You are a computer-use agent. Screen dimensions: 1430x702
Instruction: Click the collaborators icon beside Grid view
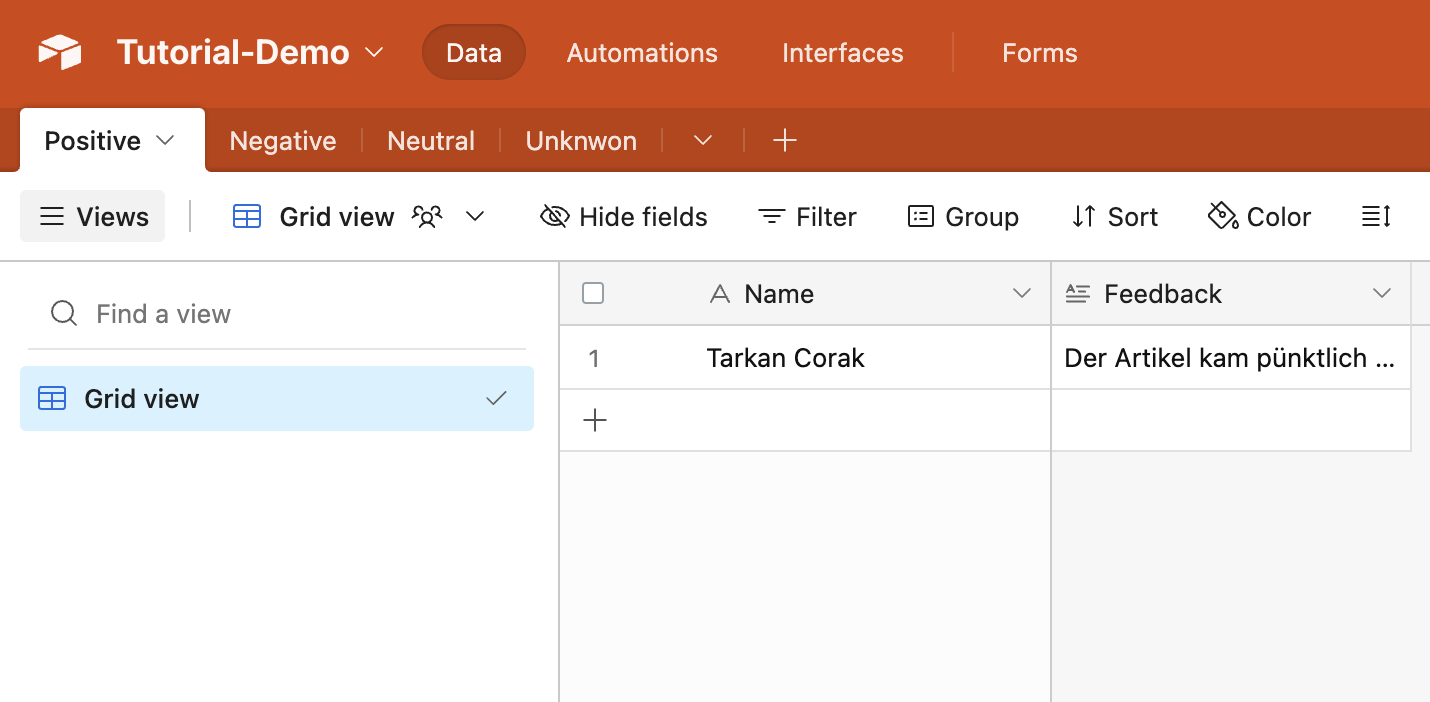[427, 217]
